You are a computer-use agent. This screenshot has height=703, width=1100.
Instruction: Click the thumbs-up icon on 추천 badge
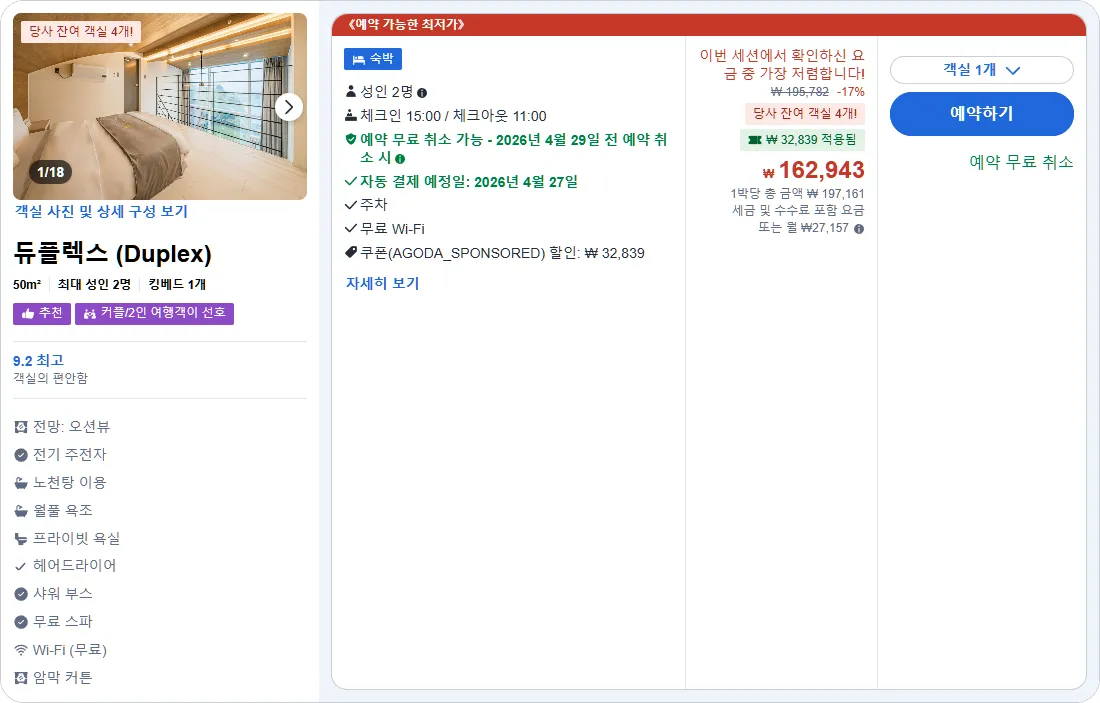tap(28, 314)
